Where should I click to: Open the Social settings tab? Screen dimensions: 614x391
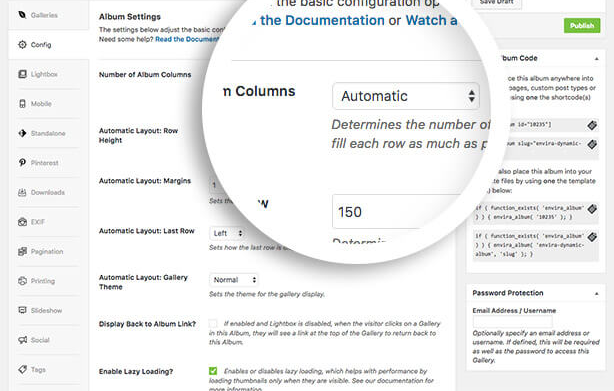pyautogui.click(x=49, y=340)
